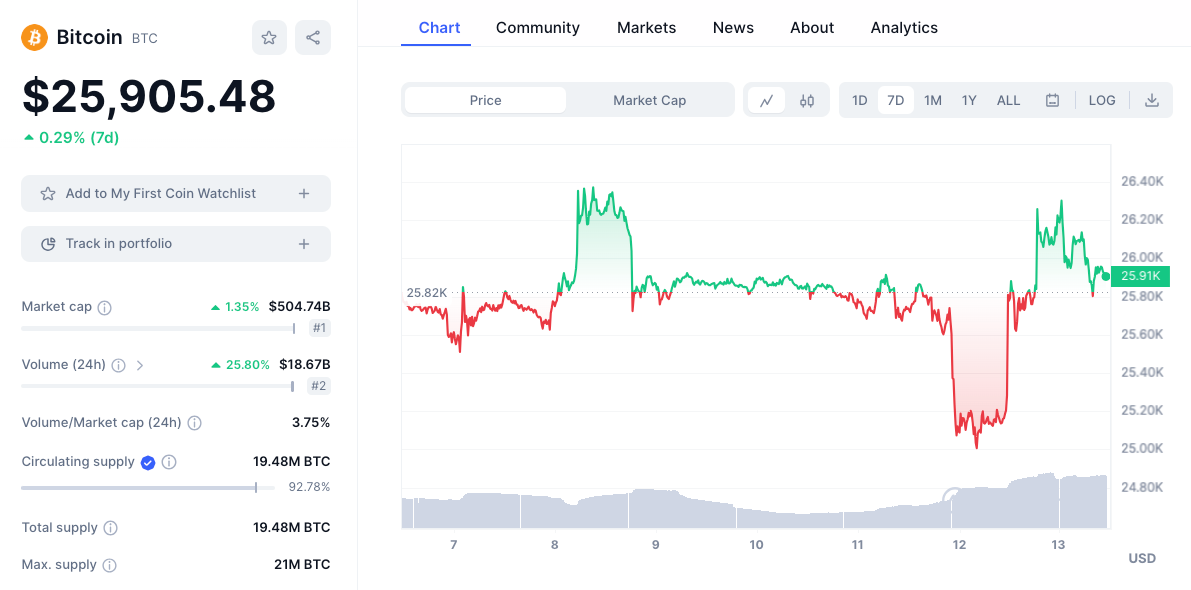Click Track in portfolio button
The image size is (1191, 590).
coord(176,244)
